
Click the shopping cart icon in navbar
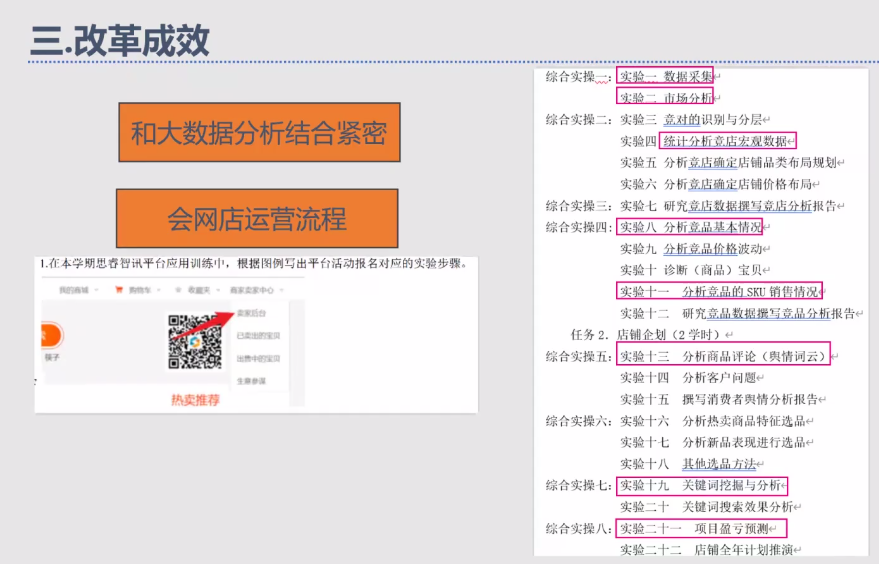[118, 291]
